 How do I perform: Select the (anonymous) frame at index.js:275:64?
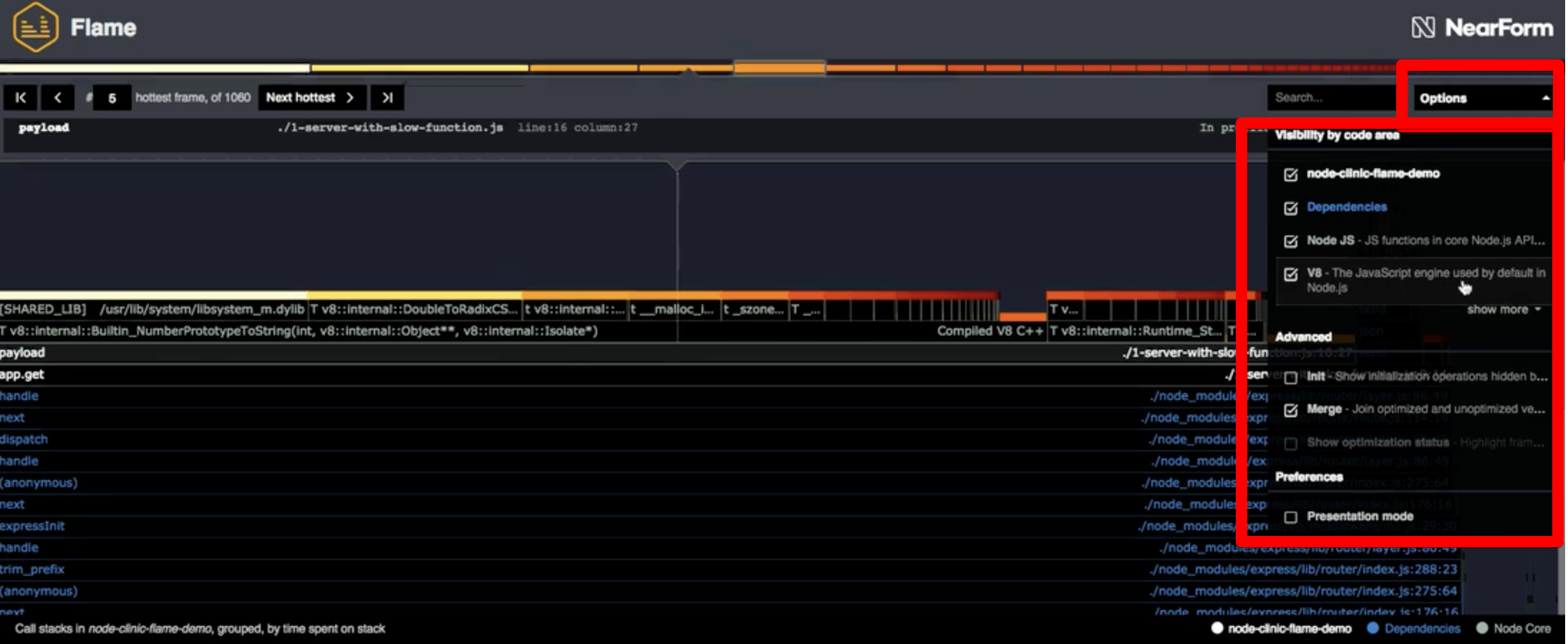tap(729, 591)
